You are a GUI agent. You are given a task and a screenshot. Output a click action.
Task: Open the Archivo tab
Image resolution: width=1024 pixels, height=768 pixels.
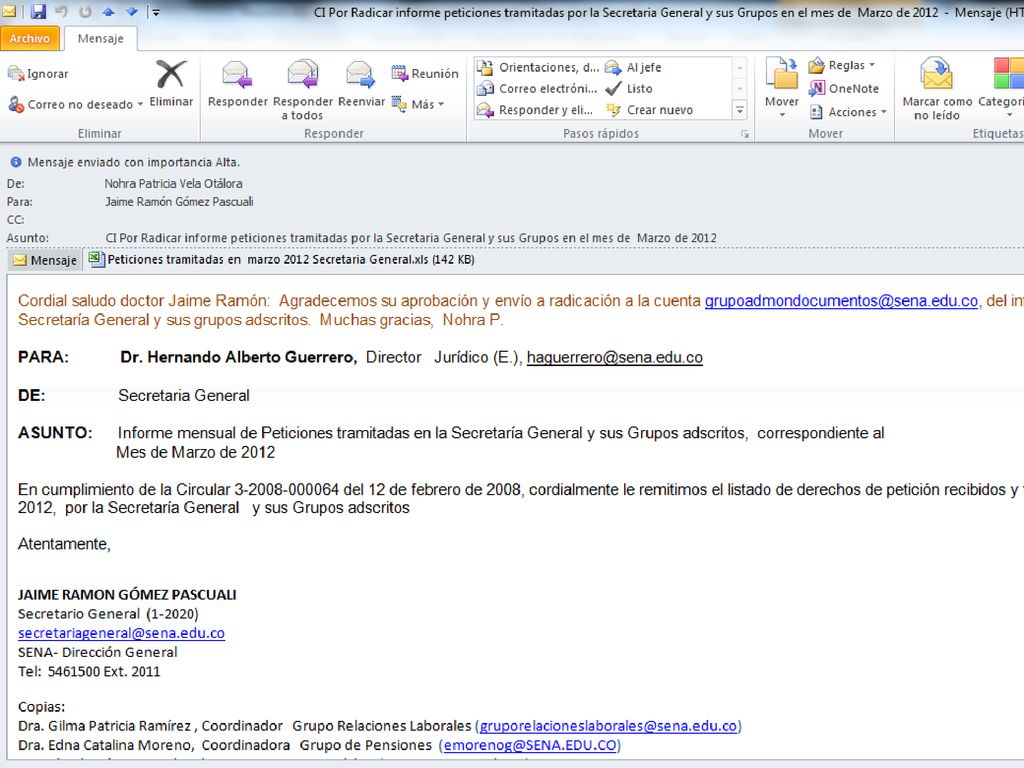pyautogui.click(x=29, y=39)
